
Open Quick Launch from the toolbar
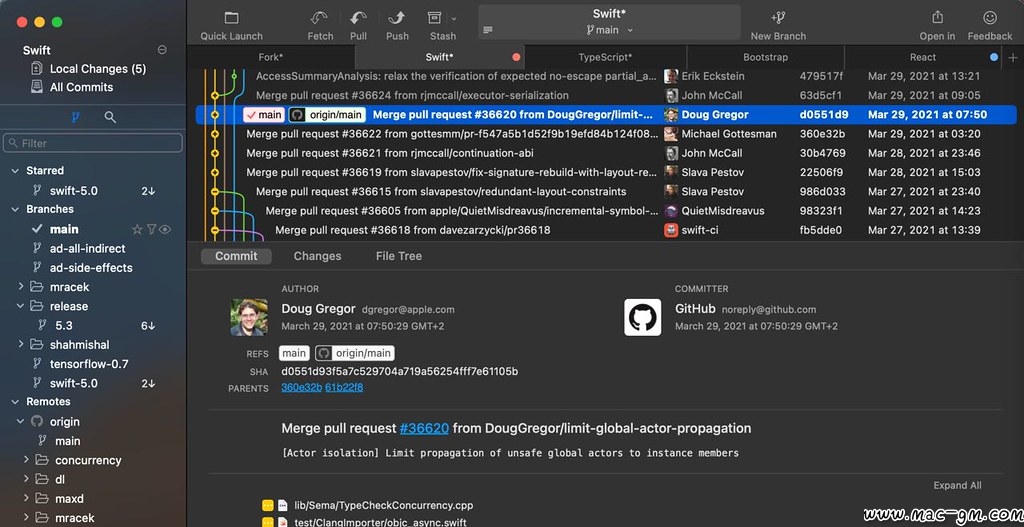[231, 25]
